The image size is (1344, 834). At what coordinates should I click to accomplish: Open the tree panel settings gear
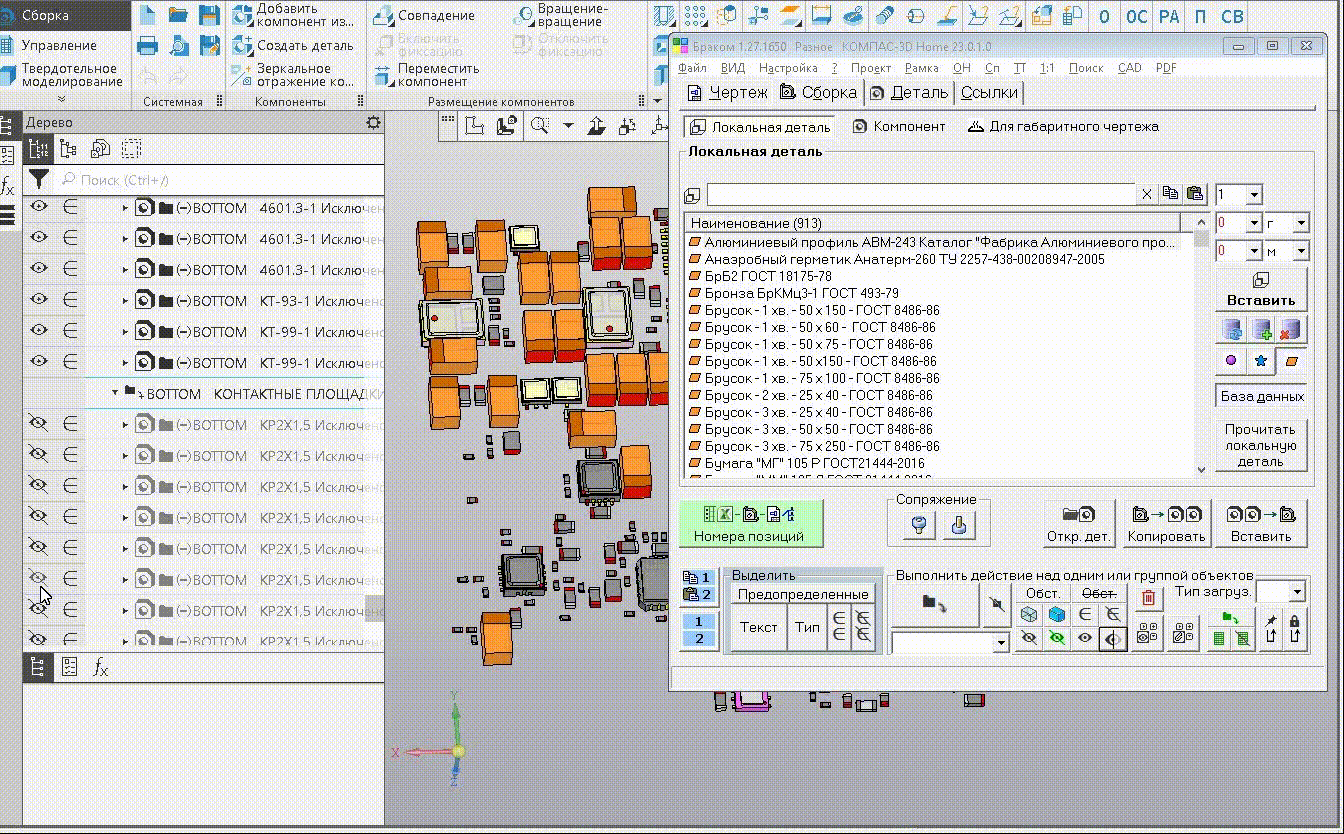click(x=373, y=122)
